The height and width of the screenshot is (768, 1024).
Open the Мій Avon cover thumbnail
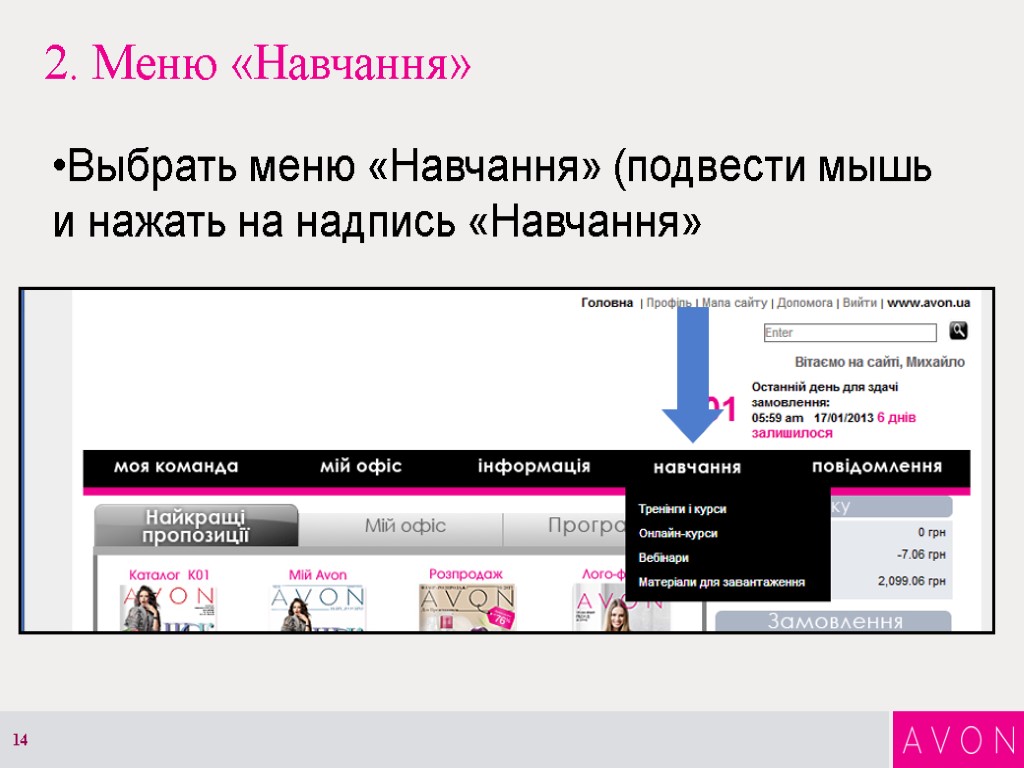click(x=317, y=608)
